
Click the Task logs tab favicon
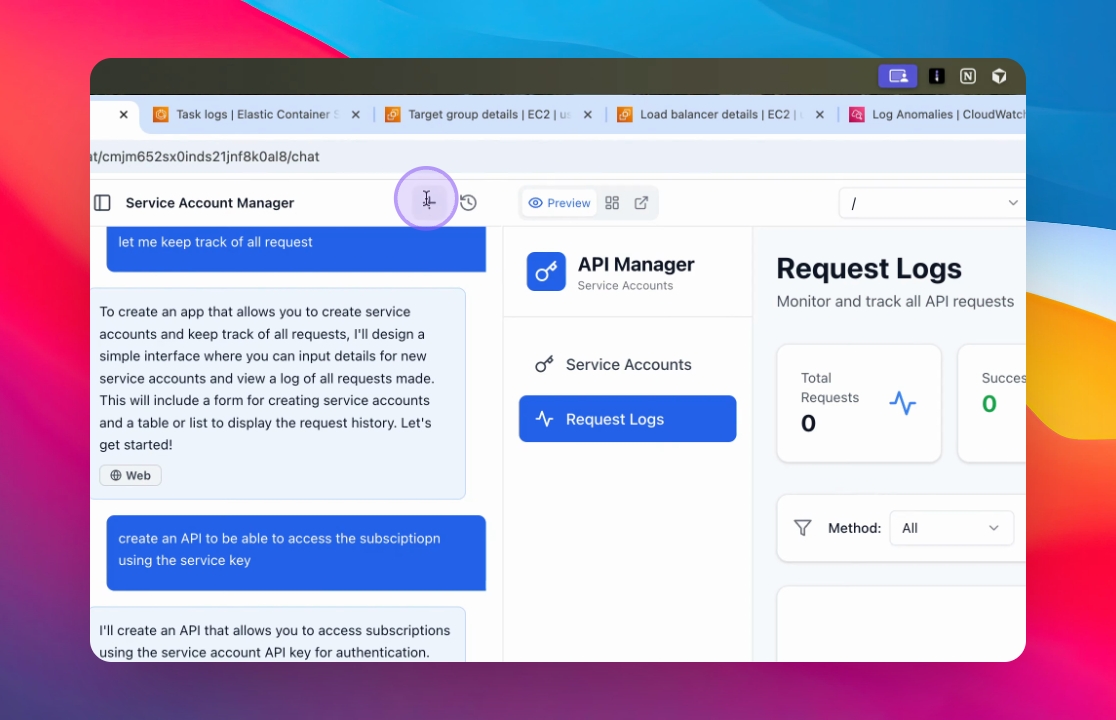pos(161,115)
